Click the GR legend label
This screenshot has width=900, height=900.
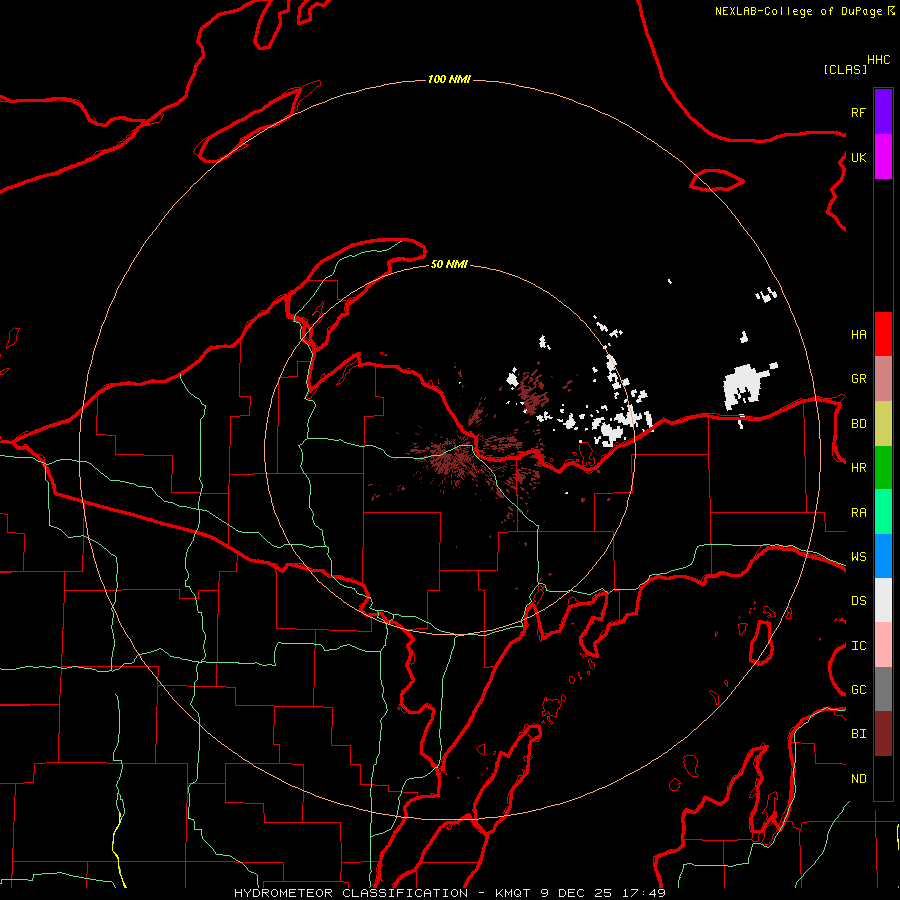tap(859, 379)
